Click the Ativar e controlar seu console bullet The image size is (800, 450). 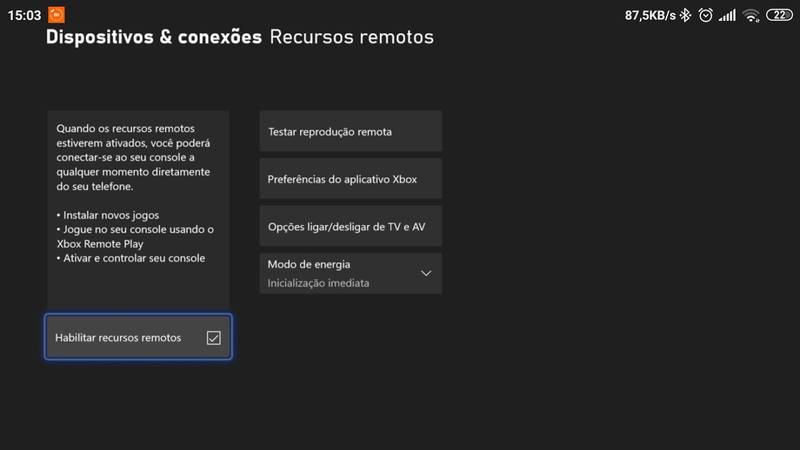coord(131,258)
